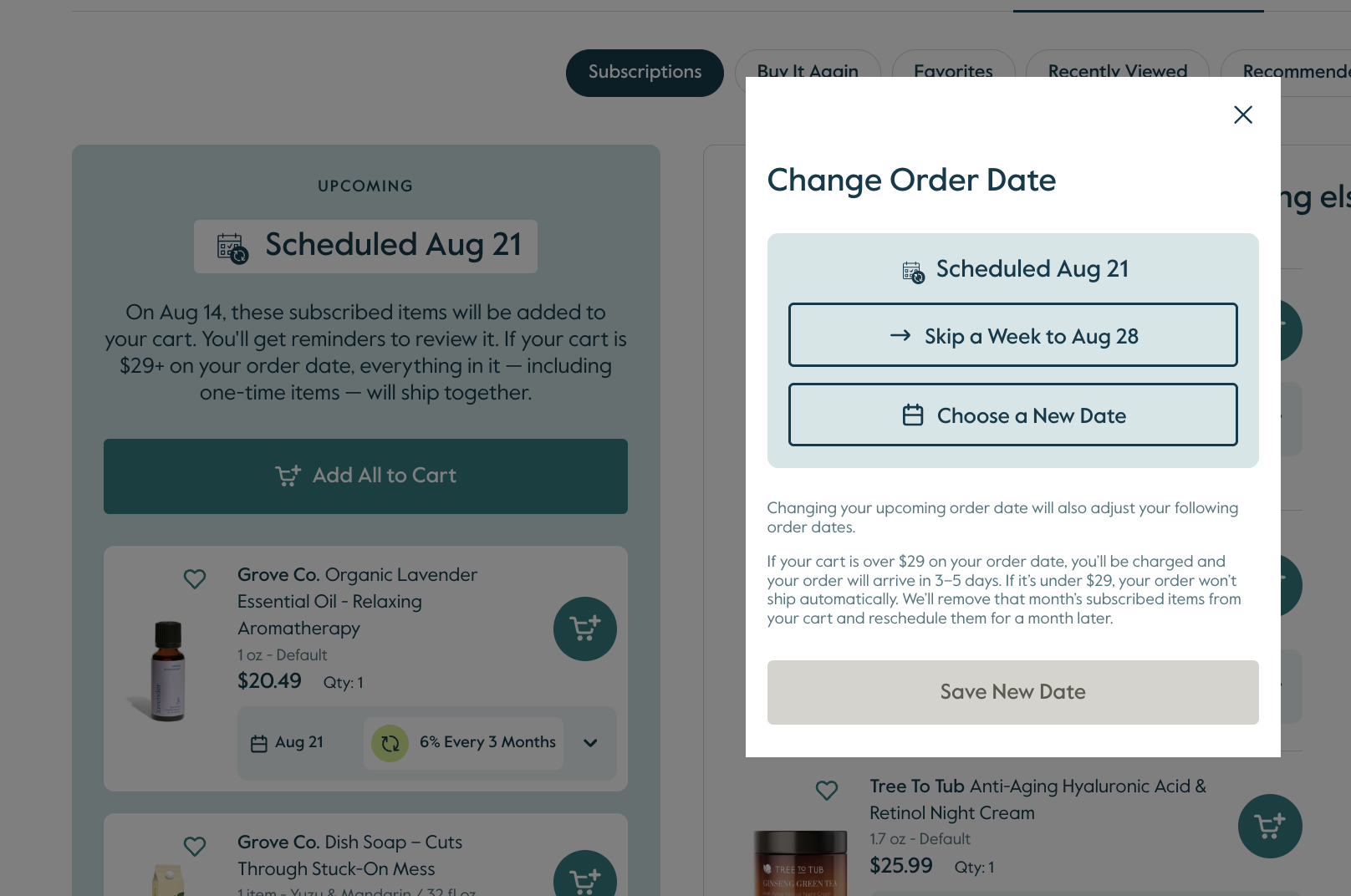Image resolution: width=1351 pixels, height=896 pixels.
Task: Close the Change Order Date dialog
Action: pos(1243,115)
